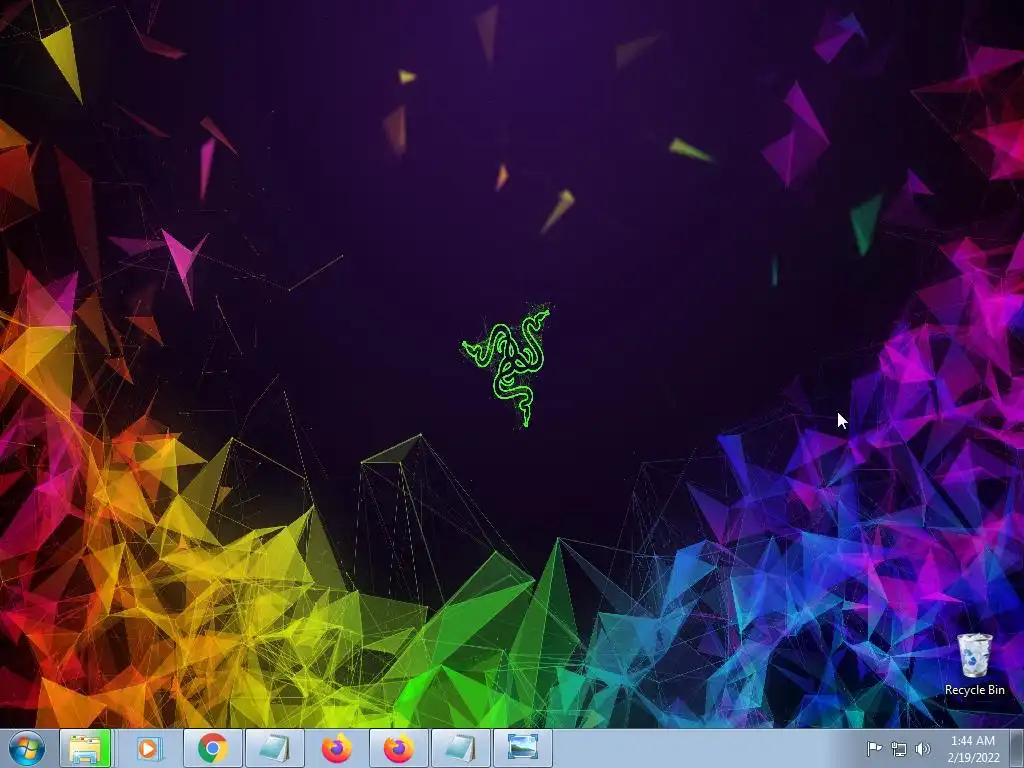Open the photo viewer taskbar icon
The image size is (1024, 768).
point(523,748)
